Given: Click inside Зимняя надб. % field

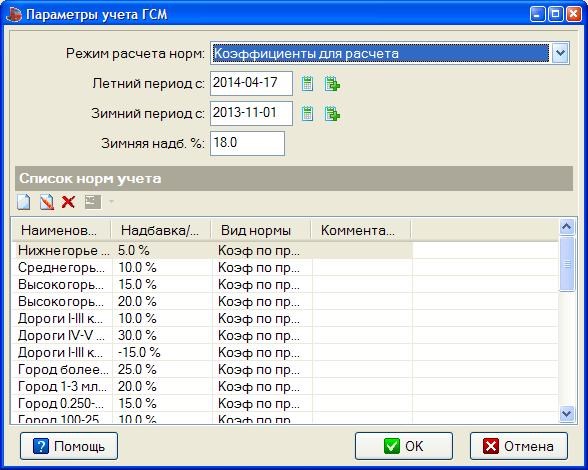Looking at the screenshot, I should tap(248, 143).
